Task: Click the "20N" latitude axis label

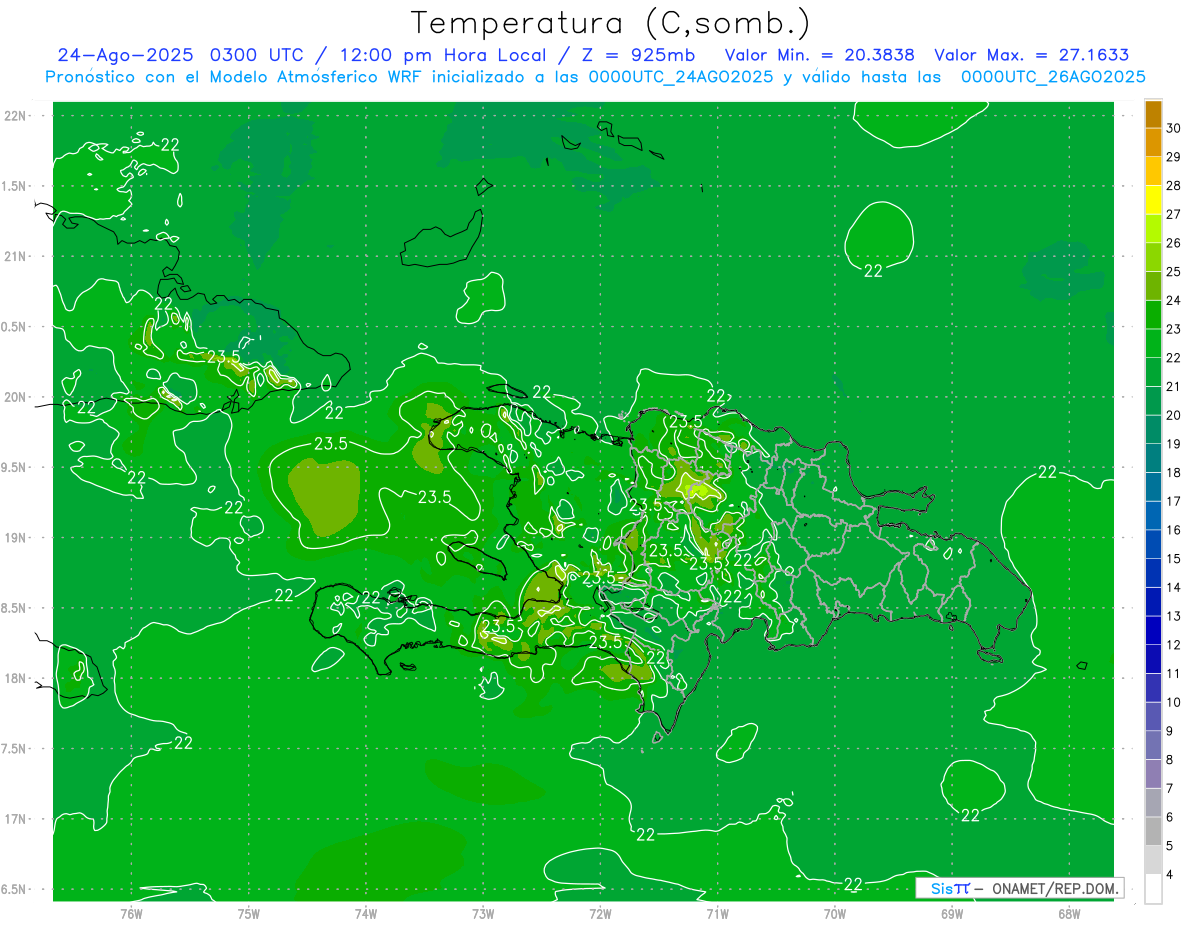Action: (15, 397)
